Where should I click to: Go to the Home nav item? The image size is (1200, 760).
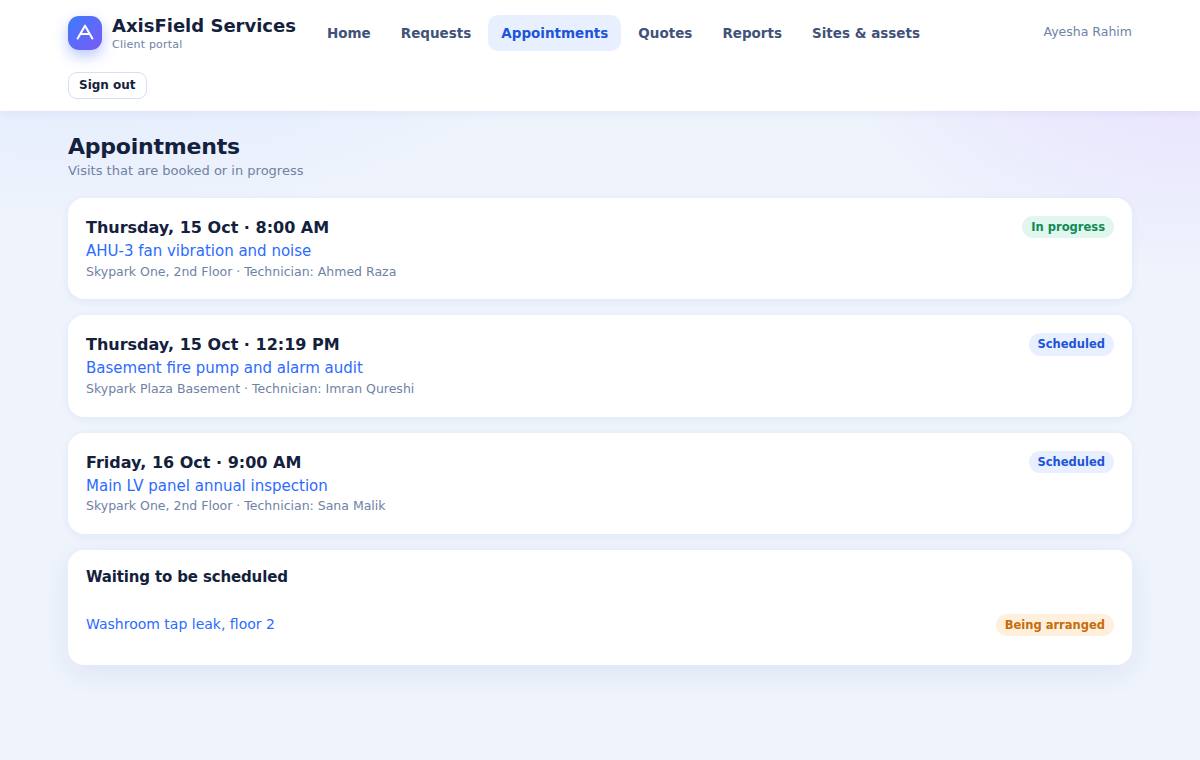[349, 33]
